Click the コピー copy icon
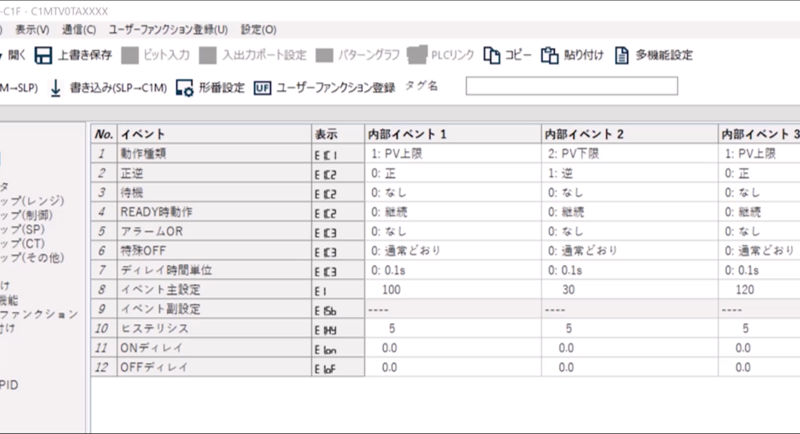The width and height of the screenshot is (800, 434). 492,55
